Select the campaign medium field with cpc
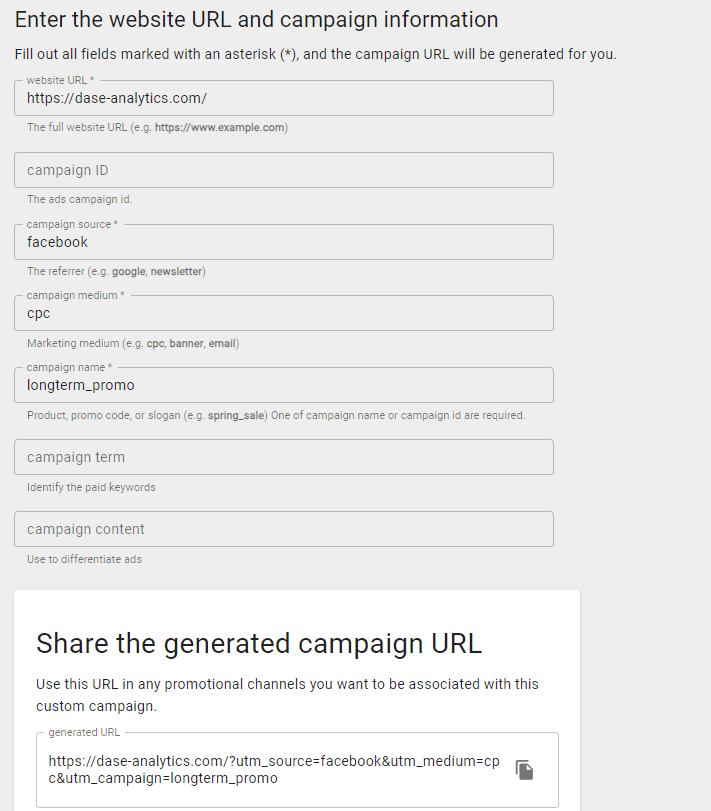The height and width of the screenshot is (811, 711). (x=284, y=313)
